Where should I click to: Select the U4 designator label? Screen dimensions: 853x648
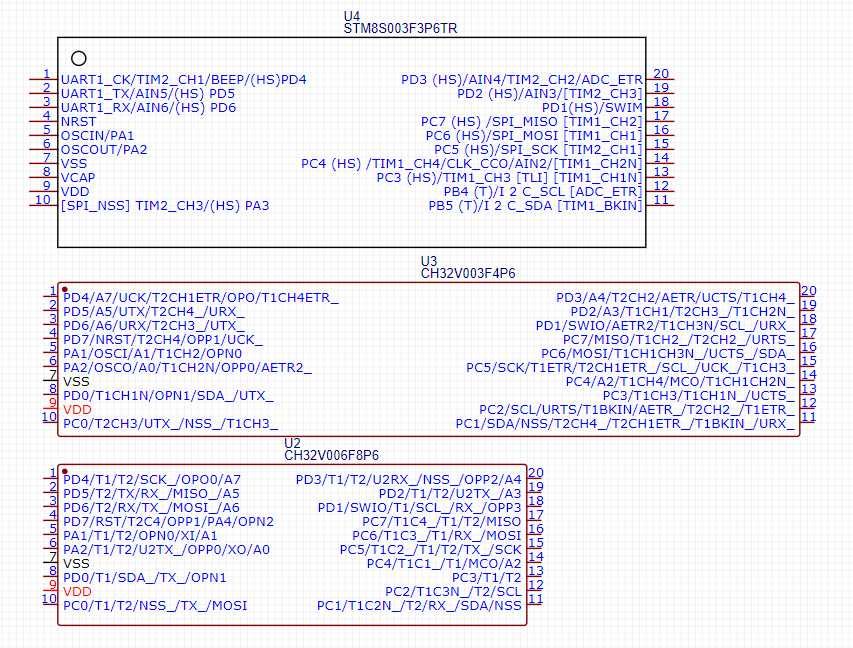click(x=351, y=16)
